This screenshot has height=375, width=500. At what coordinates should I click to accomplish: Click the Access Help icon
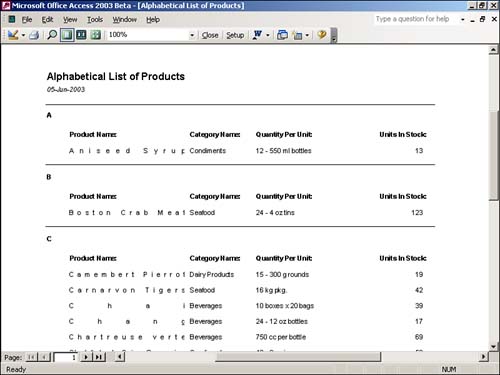322,35
